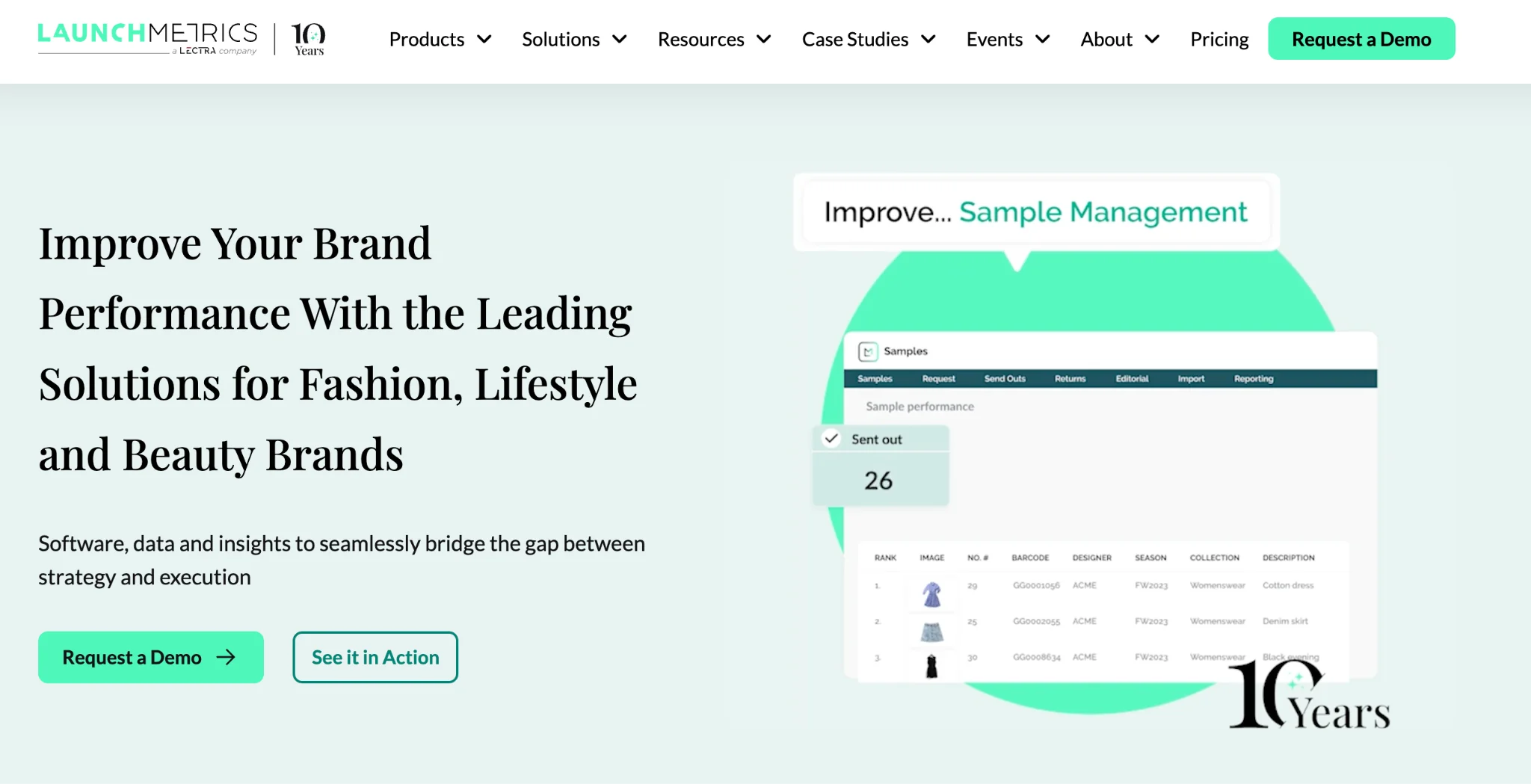Image resolution: width=1531 pixels, height=784 pixels.
Task: Click Request a Demo in header
Action: [1361, 39]
